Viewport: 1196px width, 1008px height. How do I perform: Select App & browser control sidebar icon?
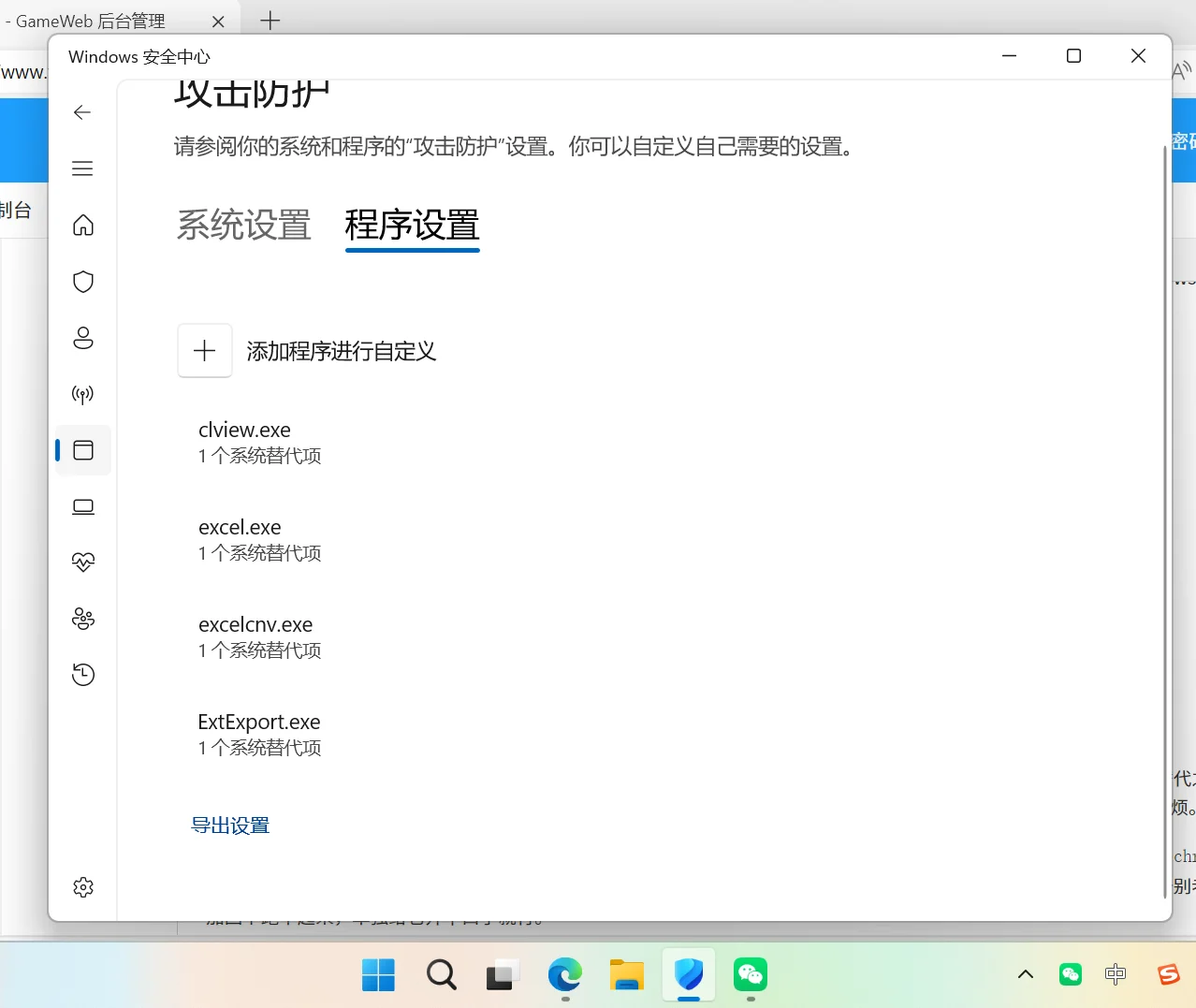point(83,450)
